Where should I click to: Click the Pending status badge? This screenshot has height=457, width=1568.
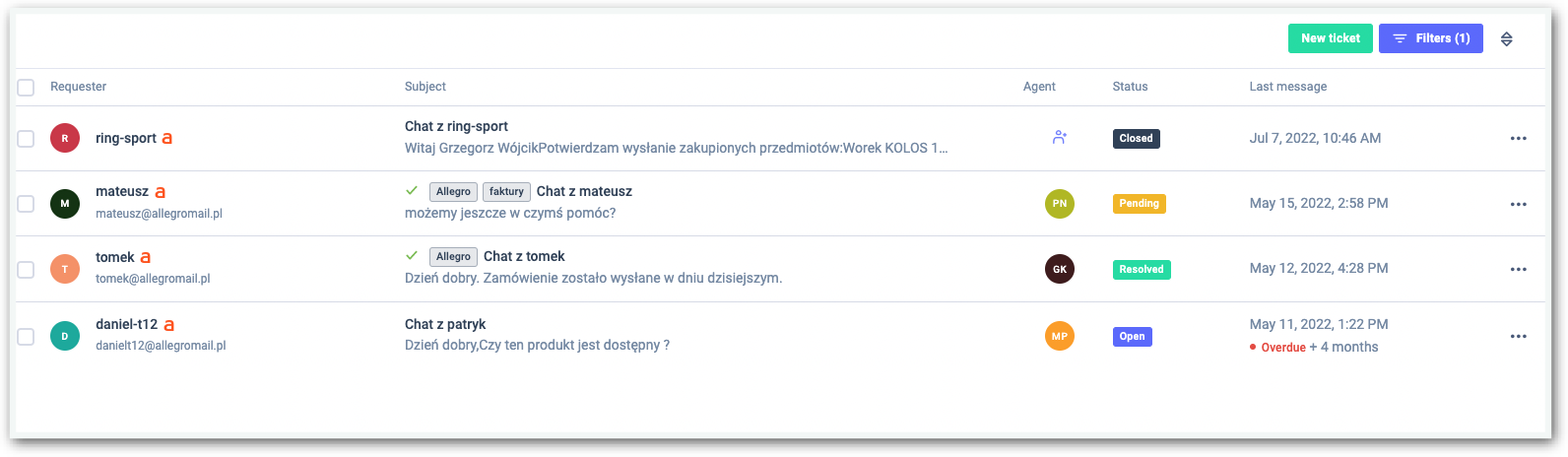coord(1139,204)
